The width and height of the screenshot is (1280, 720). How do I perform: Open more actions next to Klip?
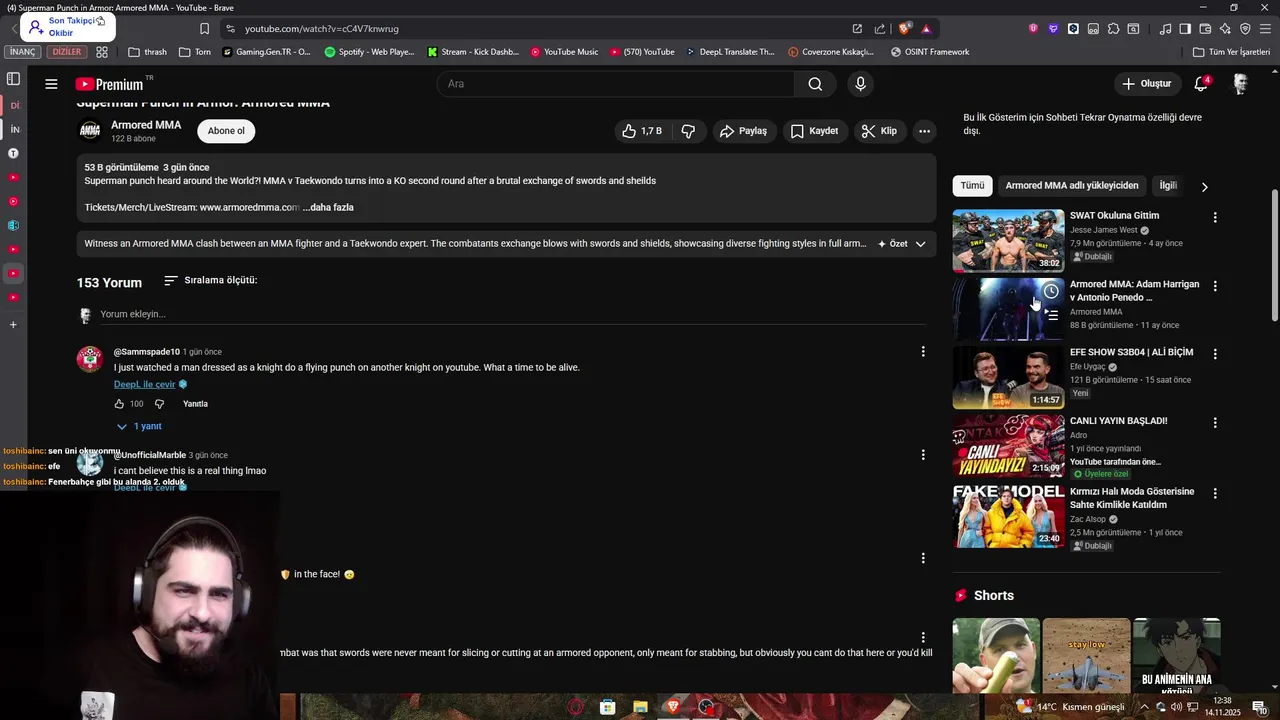click(x=924, y=131)
